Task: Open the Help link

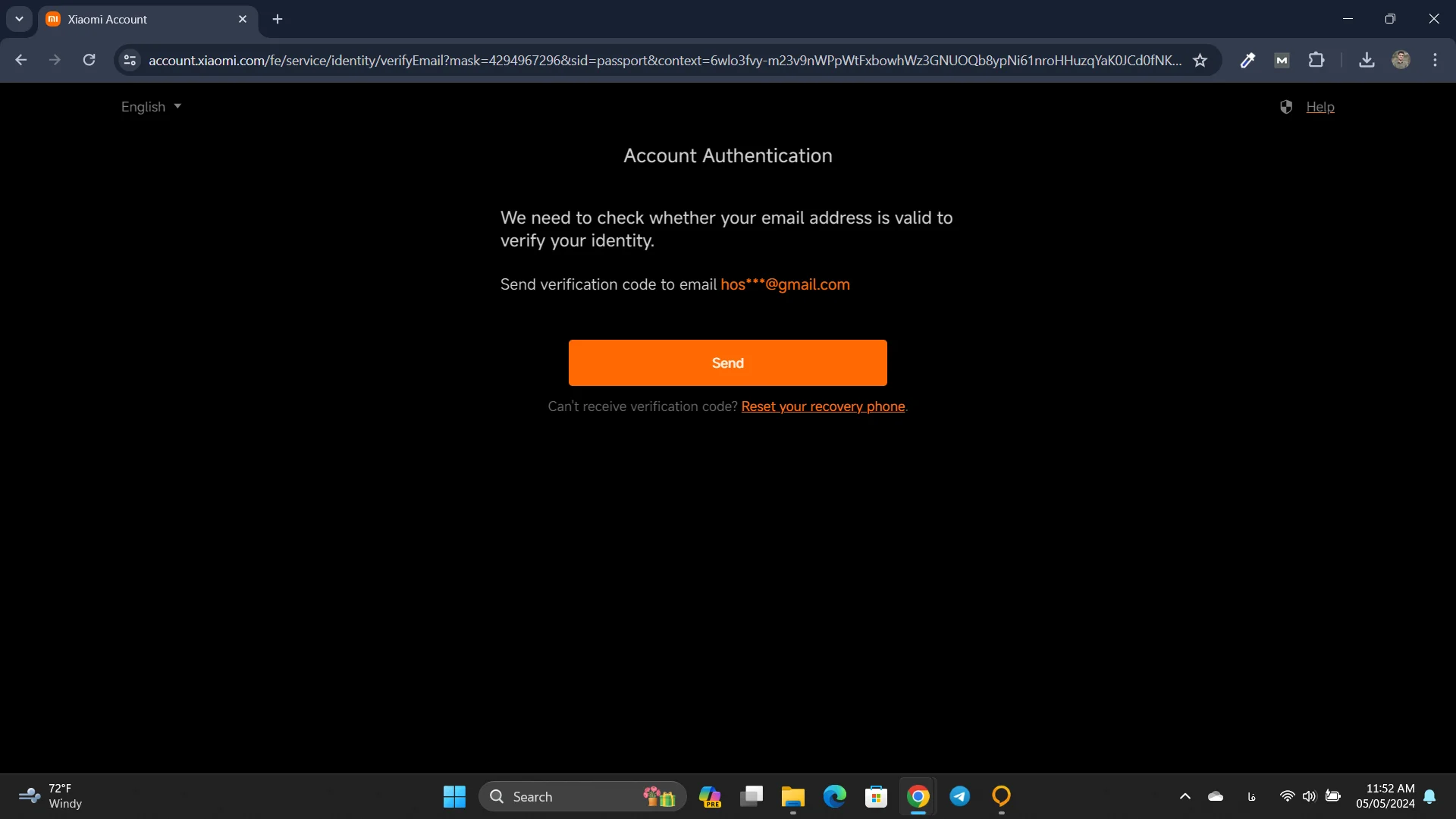Action: coord(1319,107)
